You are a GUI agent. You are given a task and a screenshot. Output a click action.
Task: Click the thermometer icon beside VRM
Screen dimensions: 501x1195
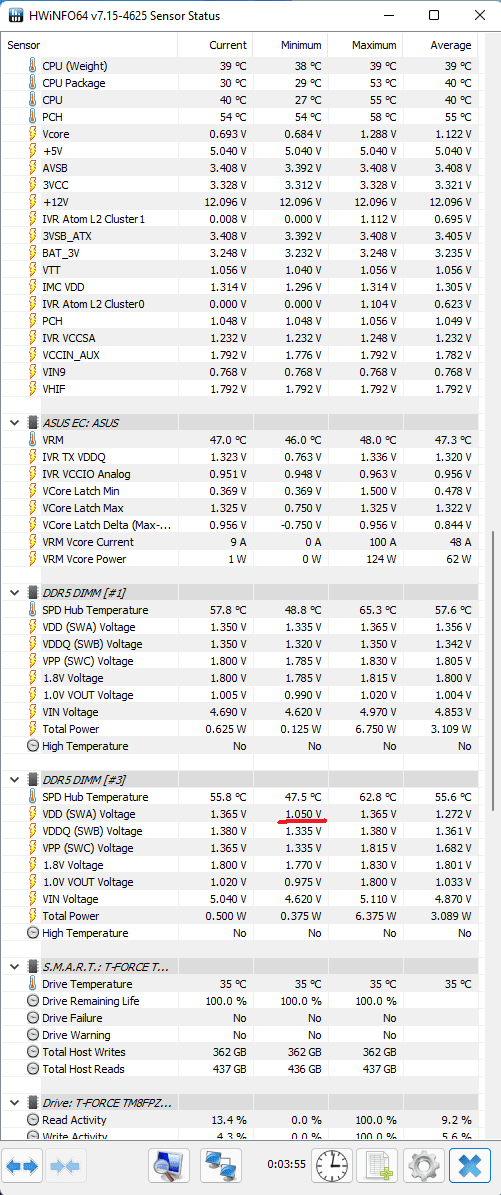[33, 441]
